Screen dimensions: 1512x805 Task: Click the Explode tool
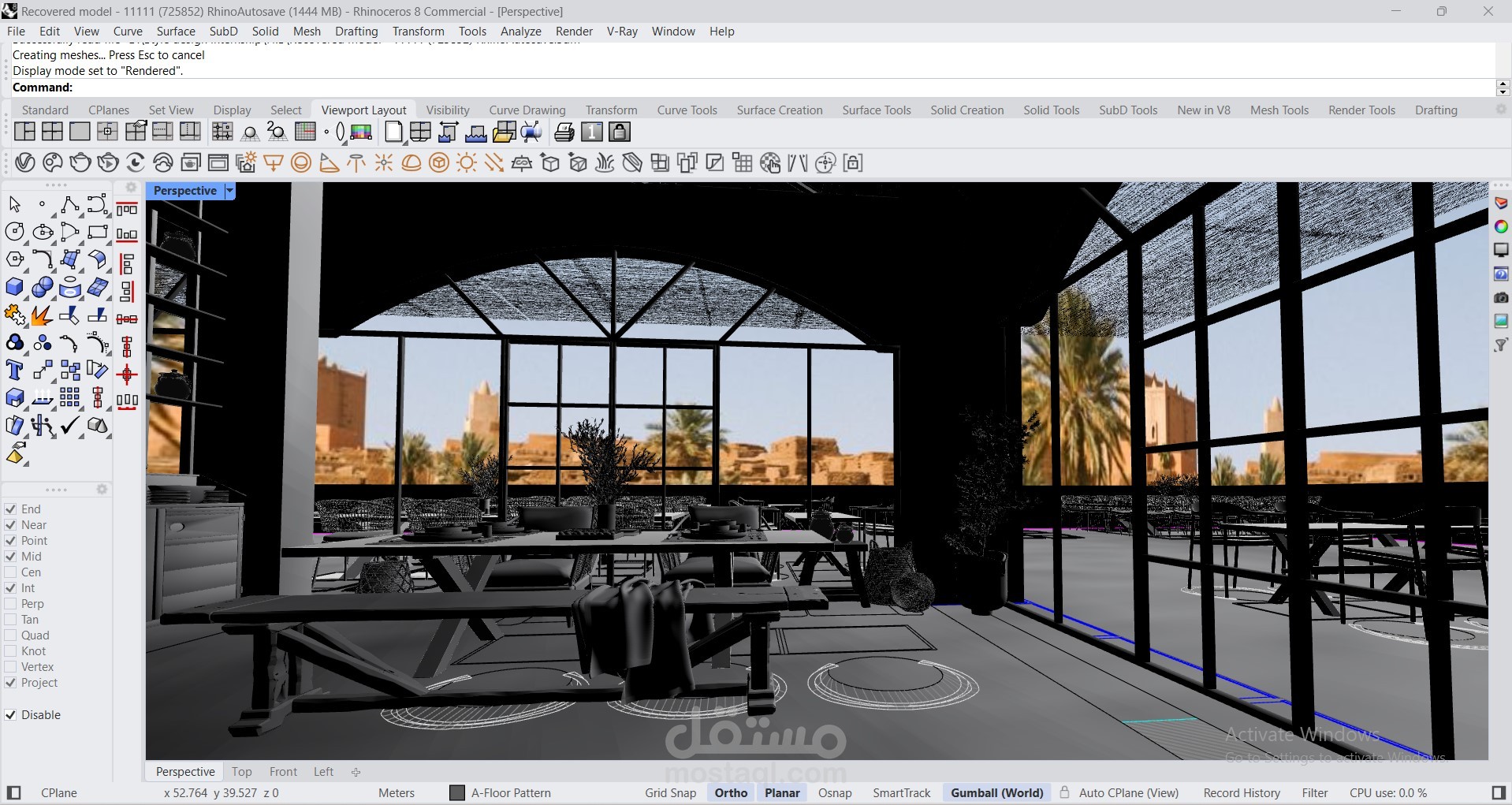(x=43, y=315)
